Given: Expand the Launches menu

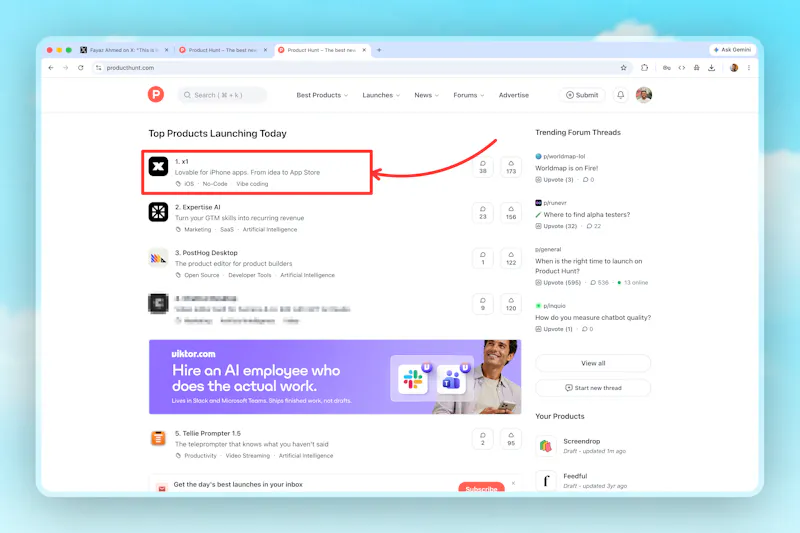Looking at the screenshot, I should click(381, 95).
